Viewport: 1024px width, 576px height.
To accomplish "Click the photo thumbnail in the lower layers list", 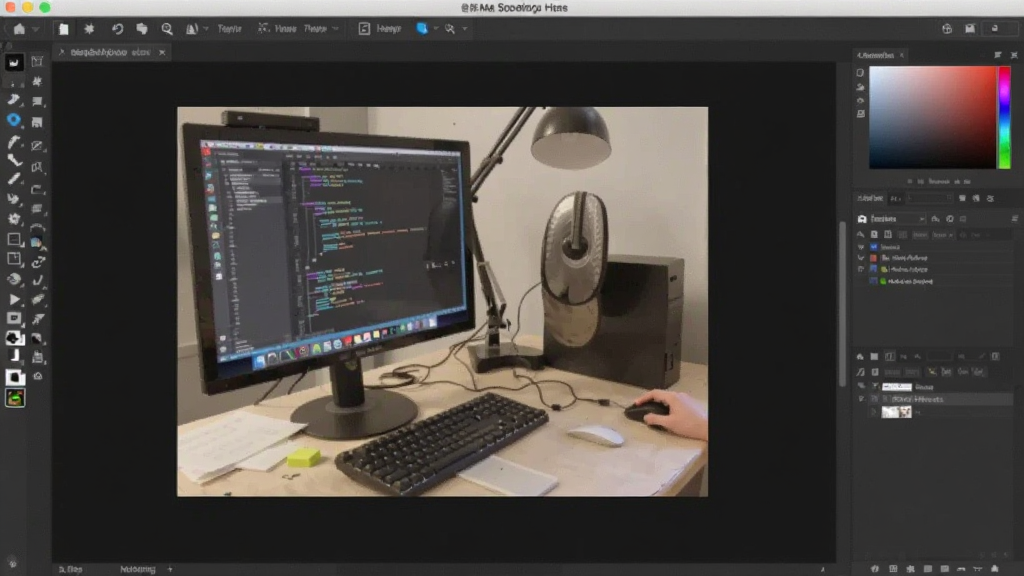I will pos(896,412).
